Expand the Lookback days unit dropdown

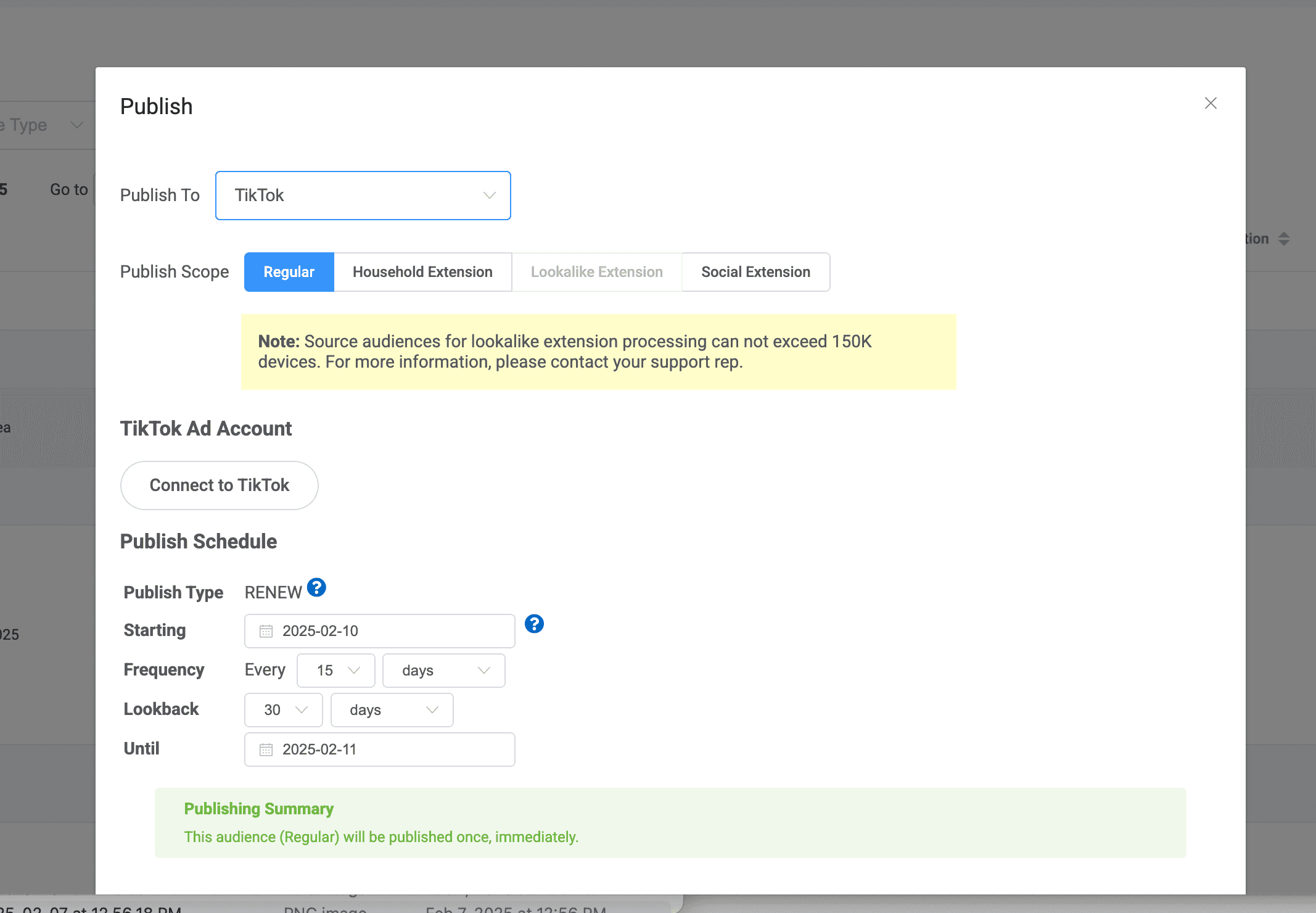pyautogui.click(x=392, y=710)
